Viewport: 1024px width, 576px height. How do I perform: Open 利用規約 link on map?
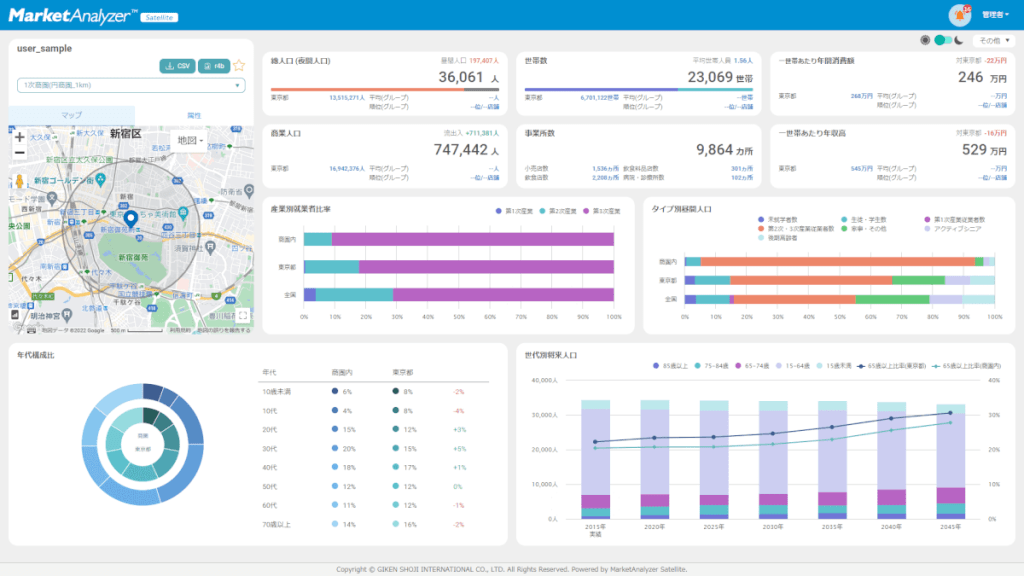180,330
